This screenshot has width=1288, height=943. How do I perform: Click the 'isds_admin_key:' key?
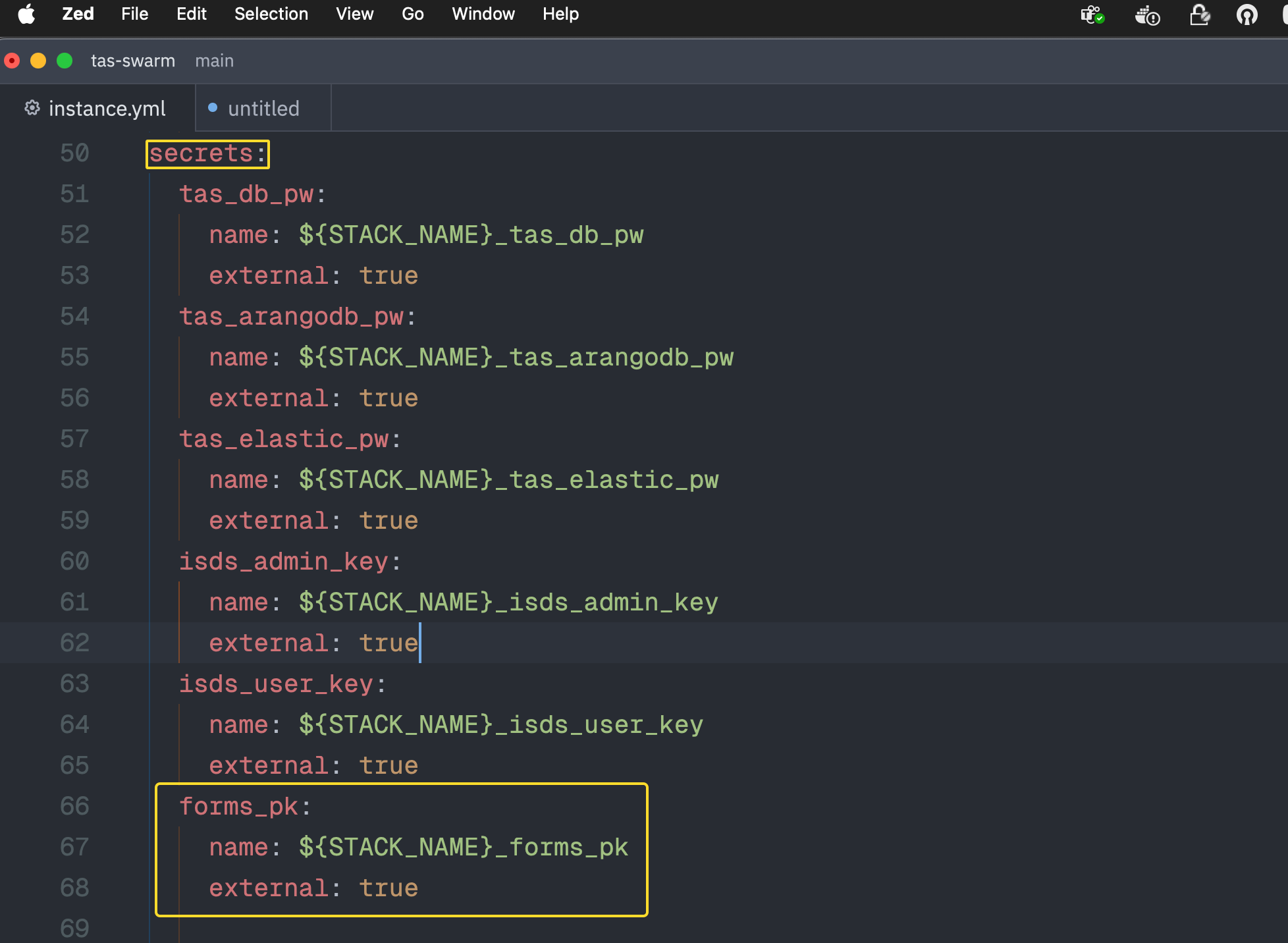[x=290, y=562]
